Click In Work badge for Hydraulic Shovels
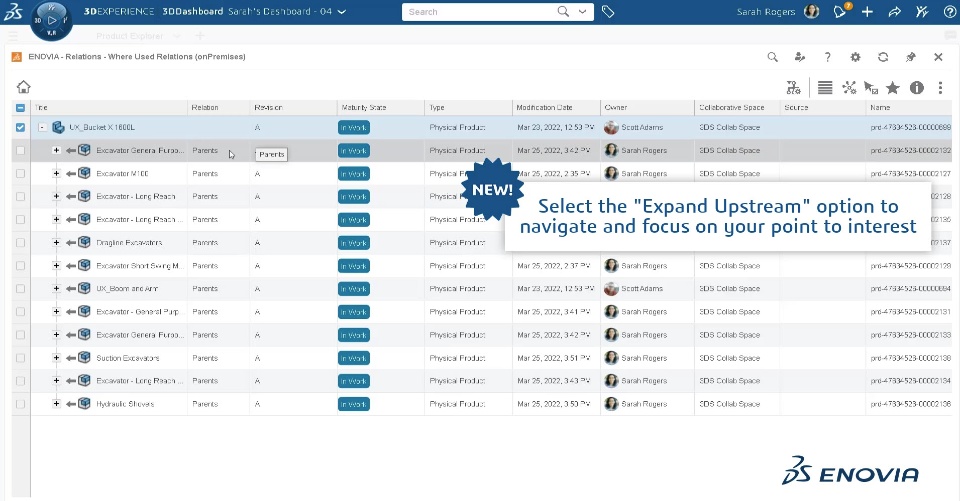Viewport: 960px width, 501px height. [x=354, y=404]
